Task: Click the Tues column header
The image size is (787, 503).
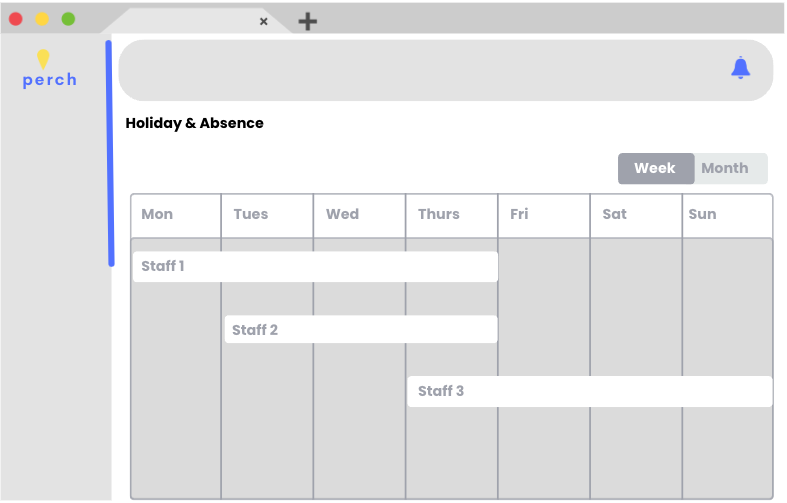Action: (267, 215)
